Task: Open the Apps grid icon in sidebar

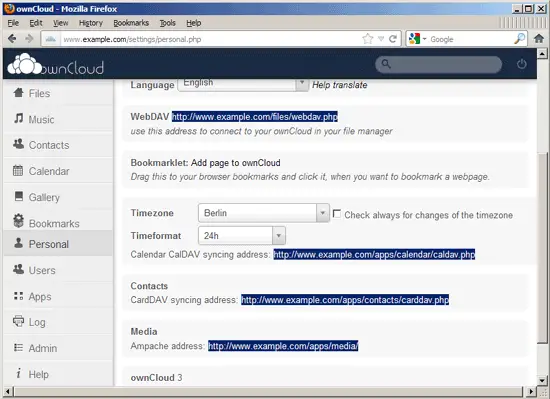Action: (19, 296)
